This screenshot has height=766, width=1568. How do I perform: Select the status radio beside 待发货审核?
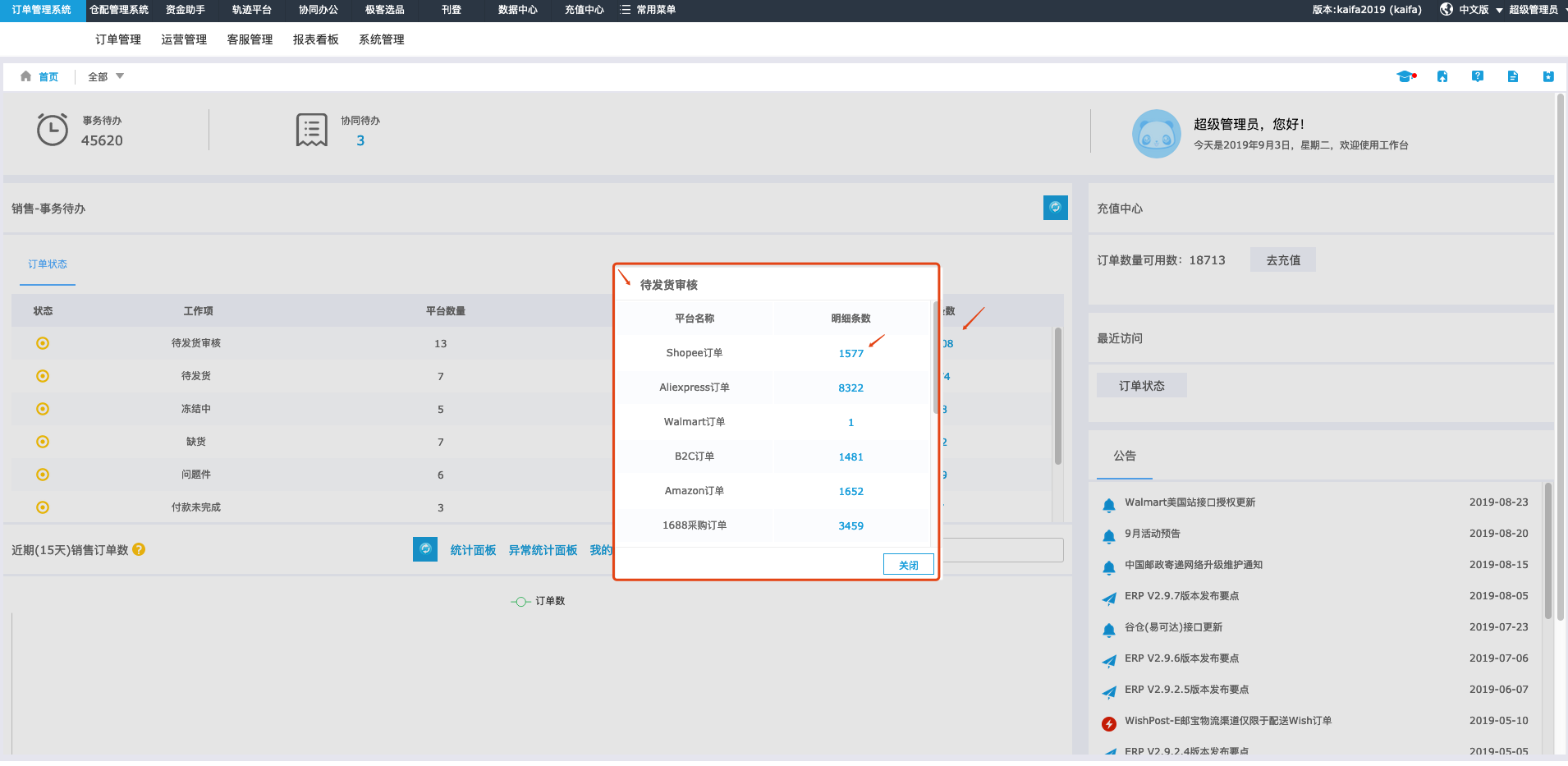click(x=42, y=343)
